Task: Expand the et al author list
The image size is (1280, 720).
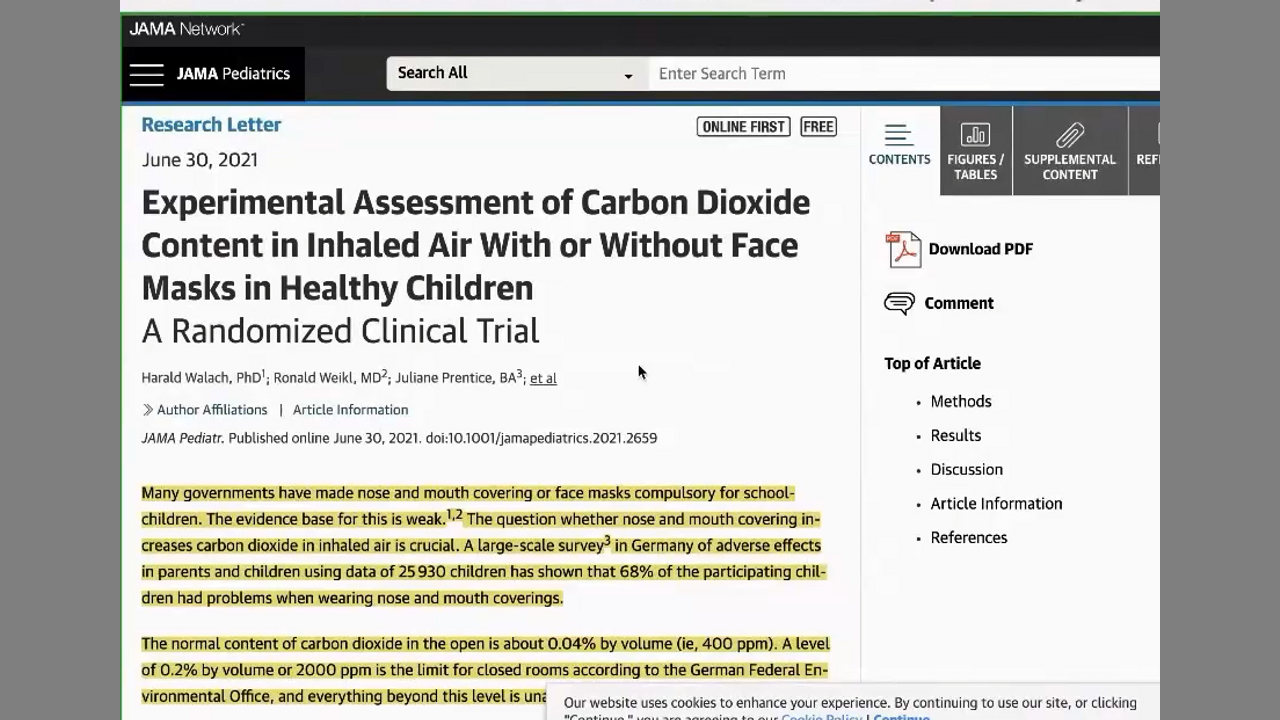Action: pos(543,378)
